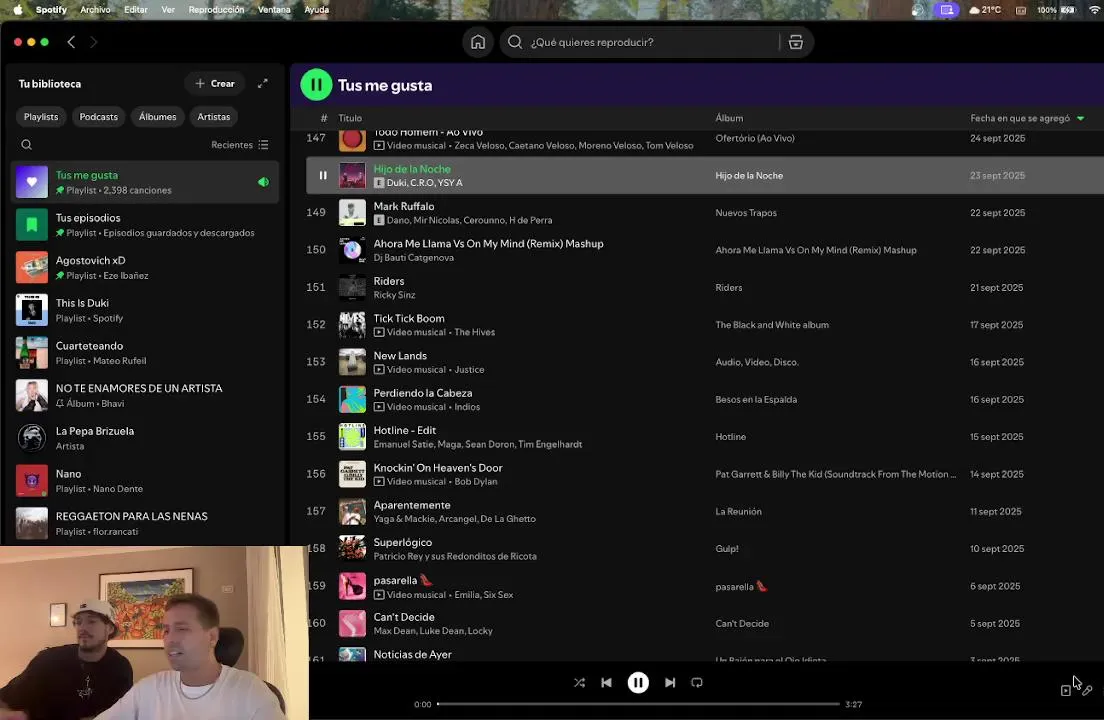Click artist link Ricky Sinz
1104x720 pixels.
click(x=394, y=295)
